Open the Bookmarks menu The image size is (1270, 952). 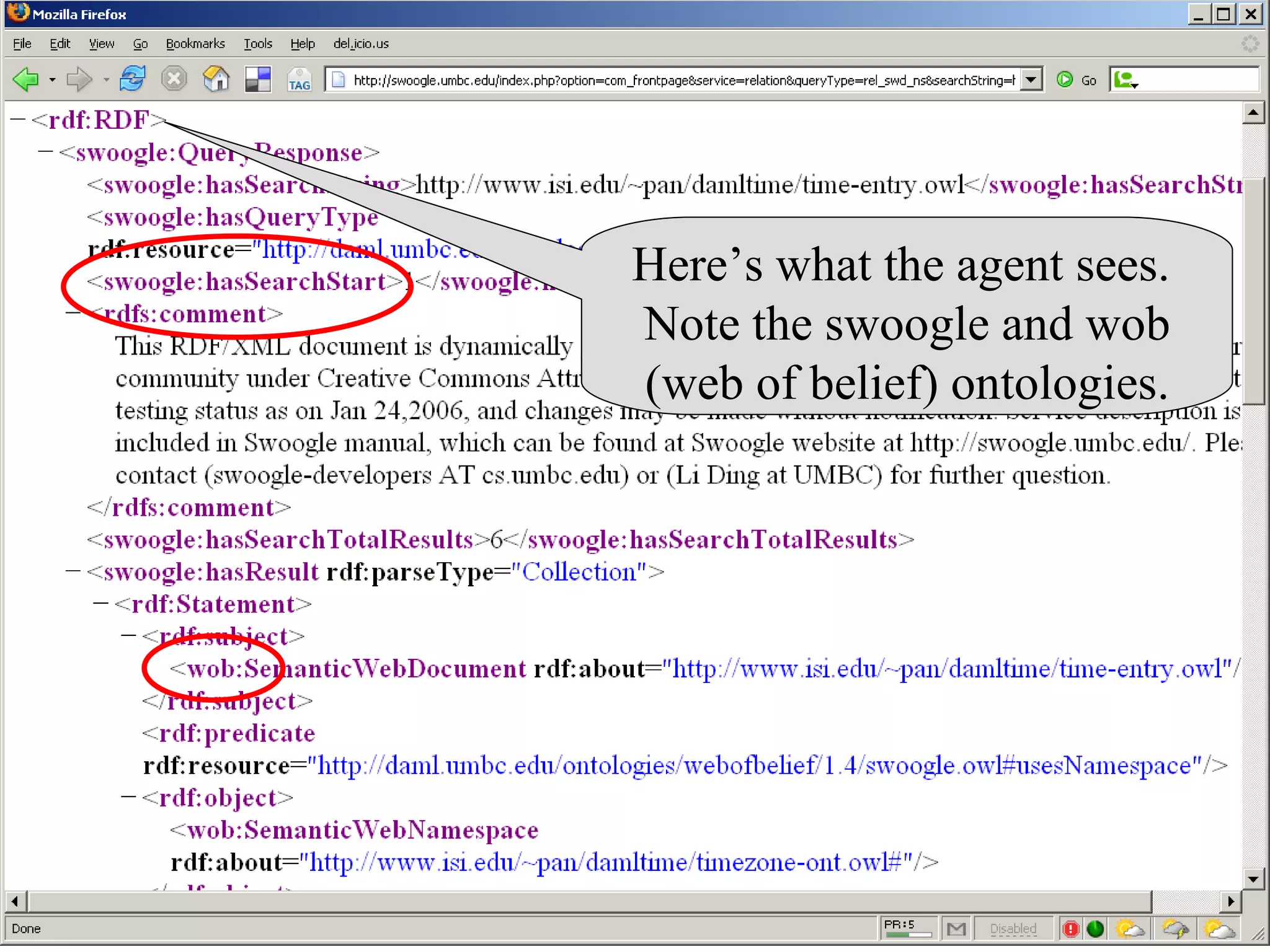coord(195,43)
